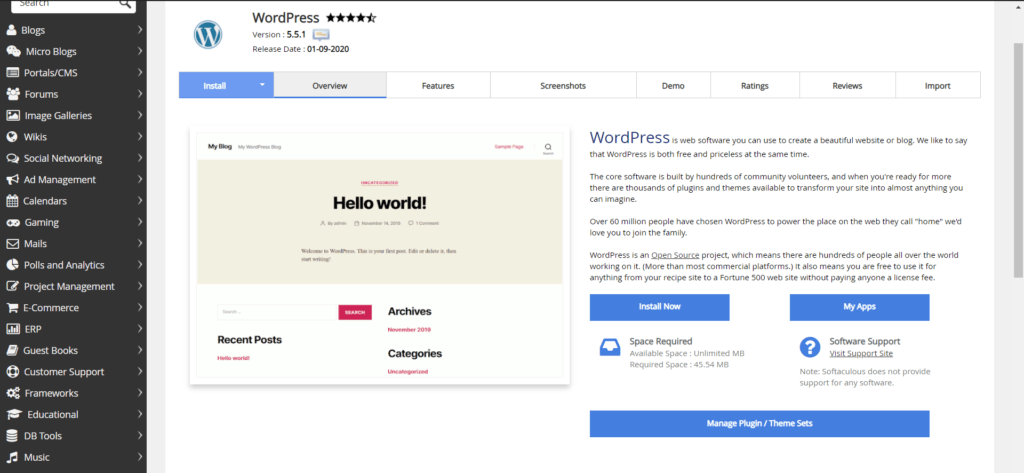Click the Frameworks gears icon
The image size is (1024, 473).
pos(13,393)
